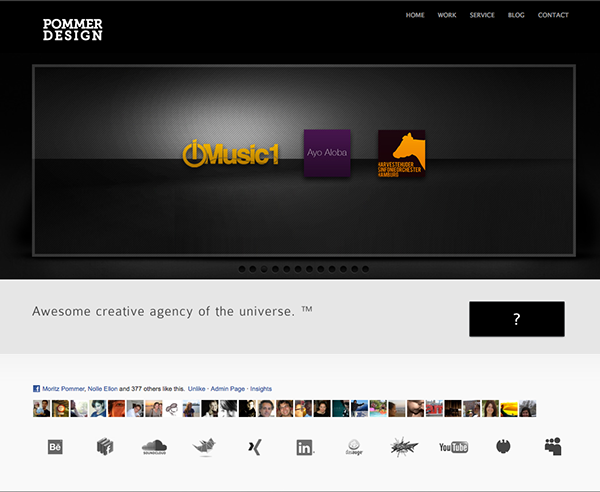Select the last slideshow pagination dot
Screen dimensions: 600x492
pyautogui.click(x=365, y=269)
